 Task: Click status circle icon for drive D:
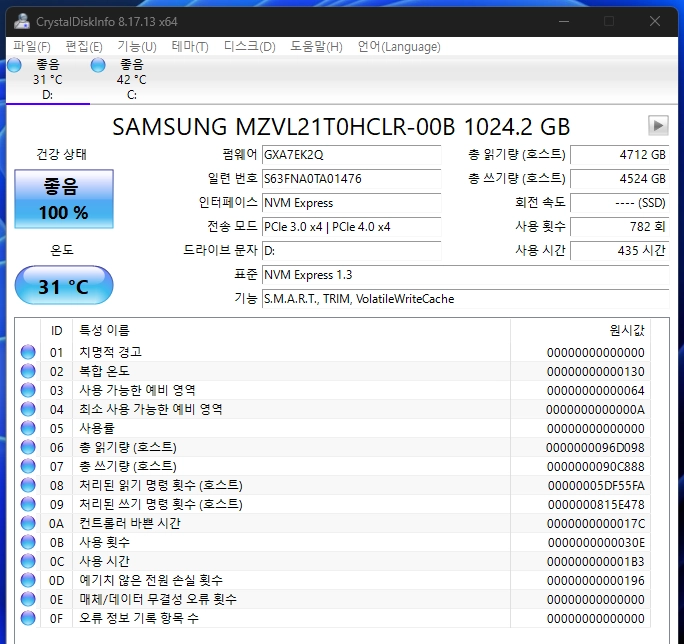tap(14, 65)
